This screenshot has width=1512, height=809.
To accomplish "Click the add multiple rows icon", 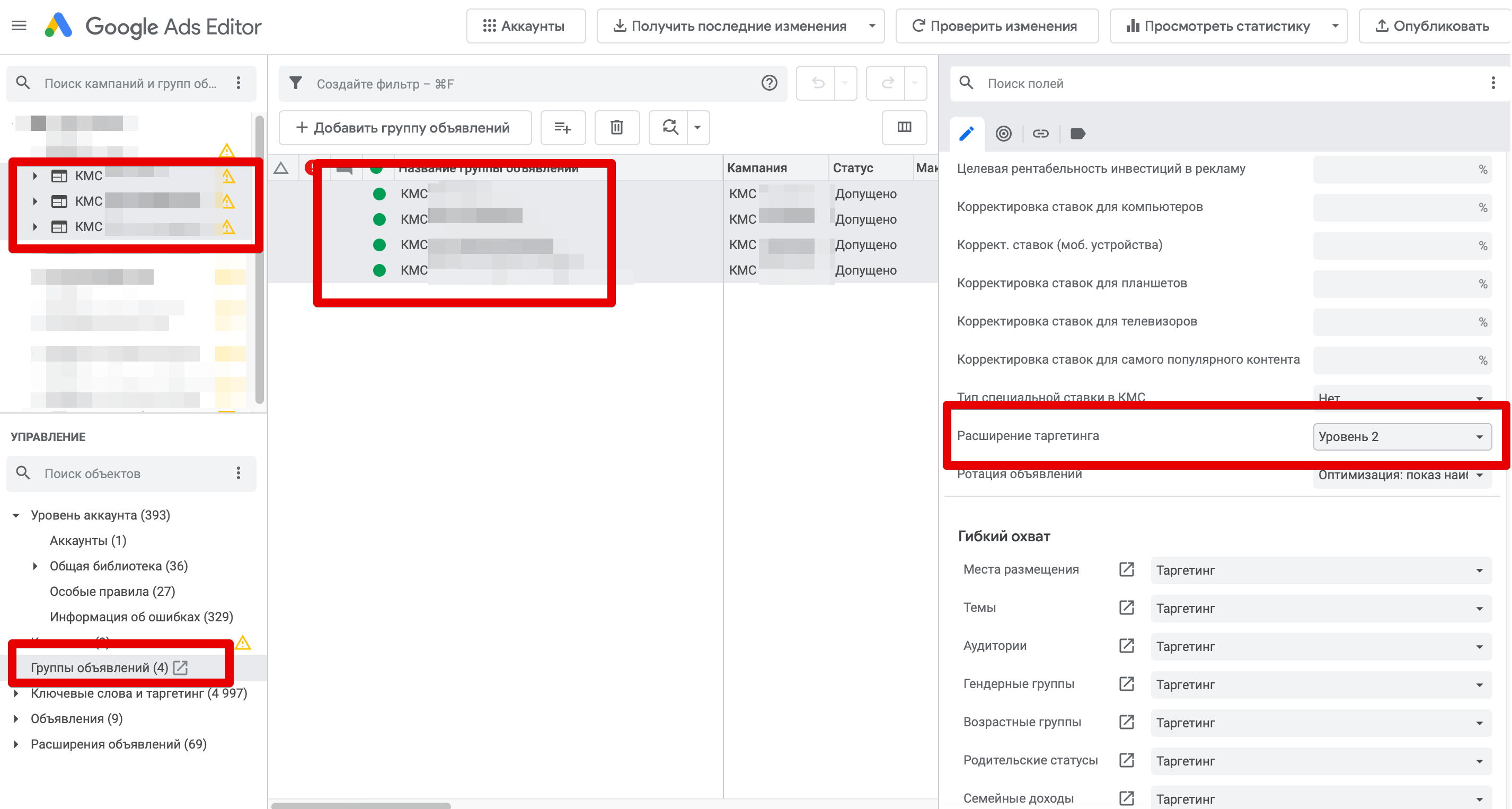I will (562, 127).
